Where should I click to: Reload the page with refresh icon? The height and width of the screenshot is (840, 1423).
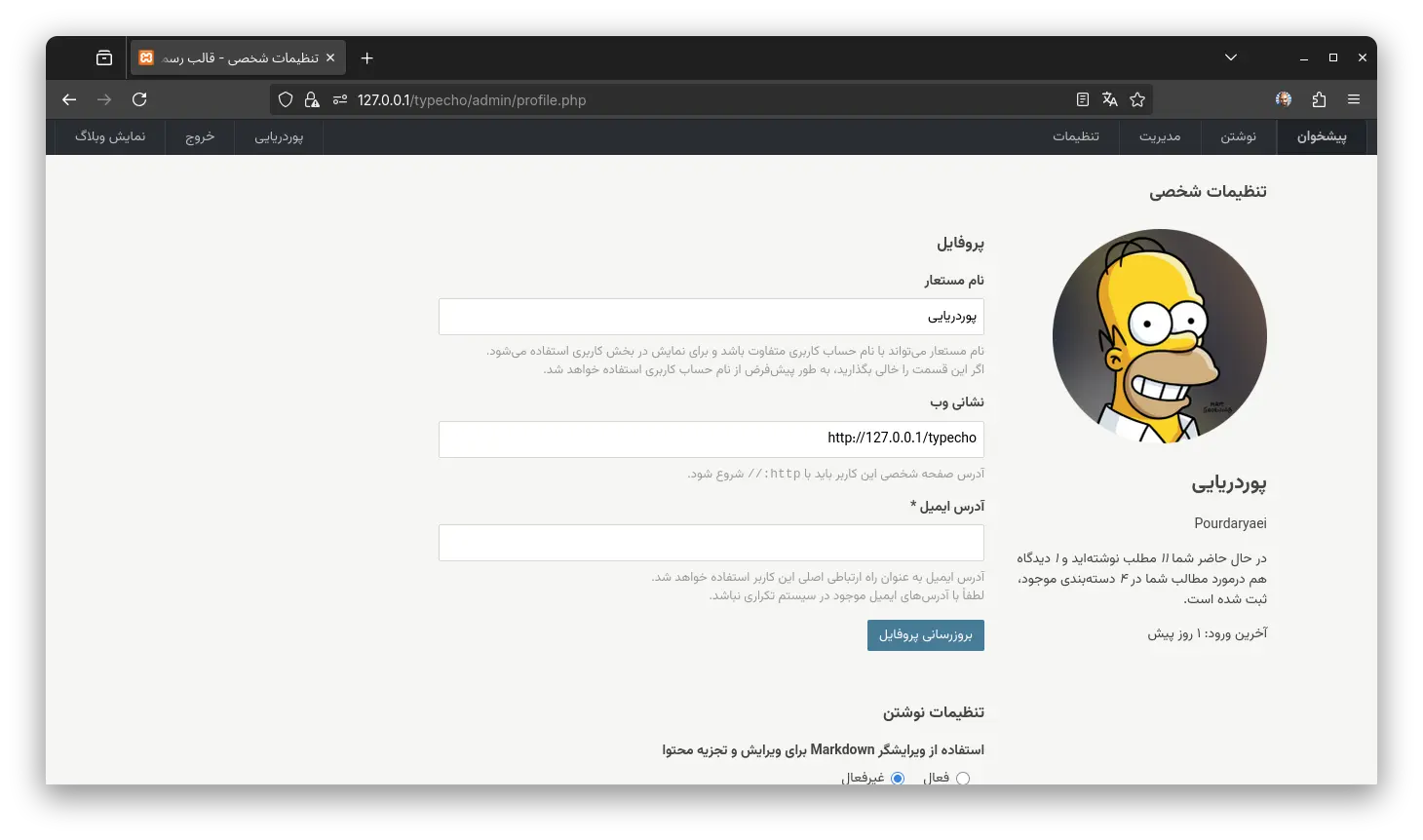(x=139, y=99)
